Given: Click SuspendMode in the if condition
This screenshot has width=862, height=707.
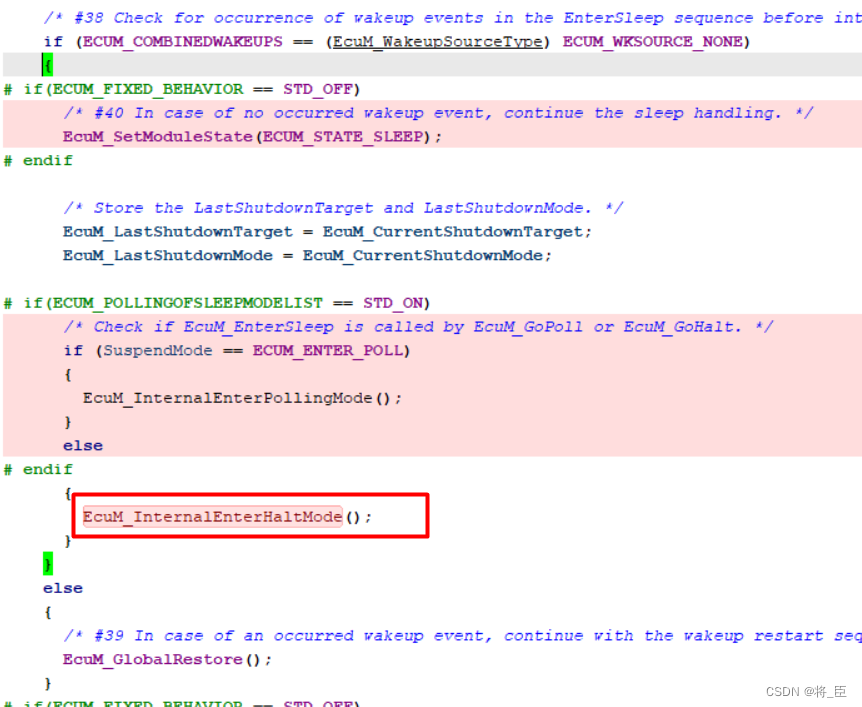Looking at the screenshot, I should [x=158, y=350].
